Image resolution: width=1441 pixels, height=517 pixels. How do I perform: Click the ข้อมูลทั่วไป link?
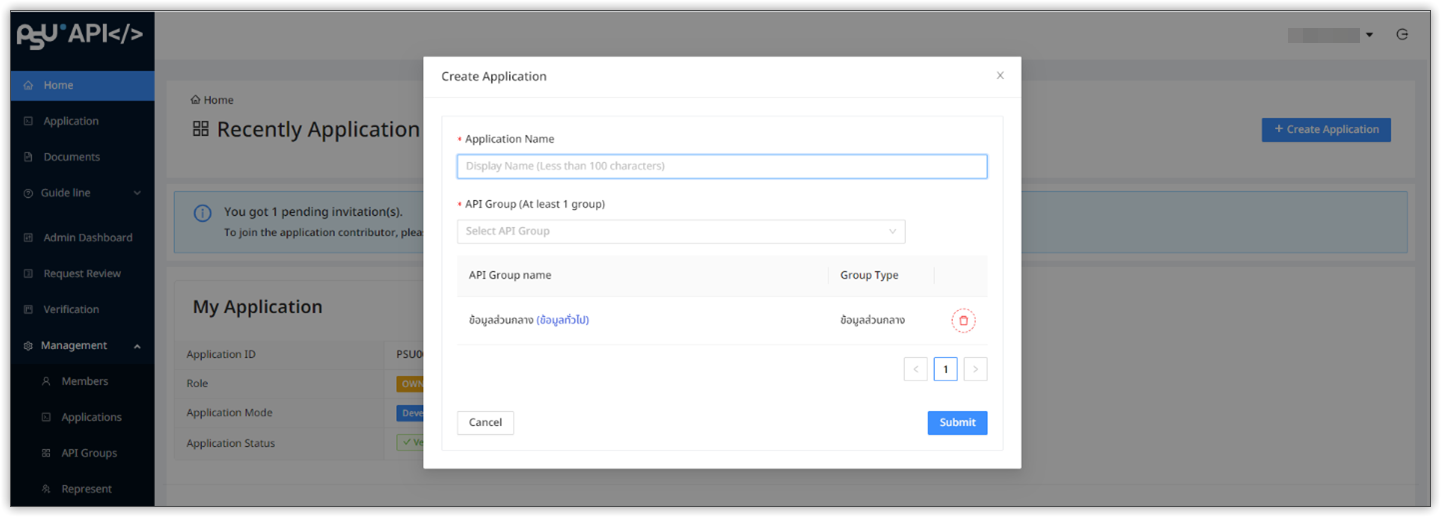click(562, 320)
